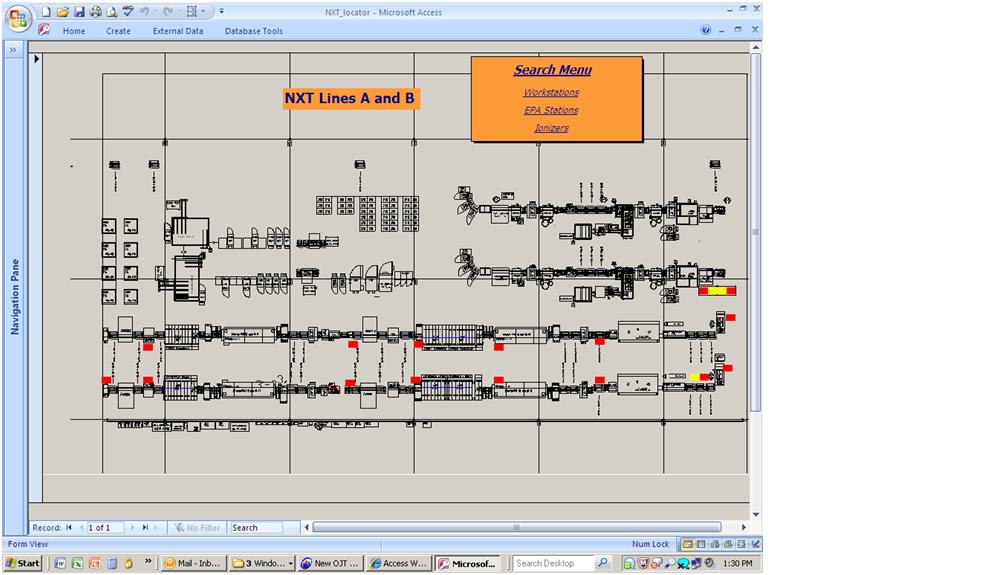1000x575 pixels.
Task: Switch to Form View in the status bar
Action: tap(688, 544)
